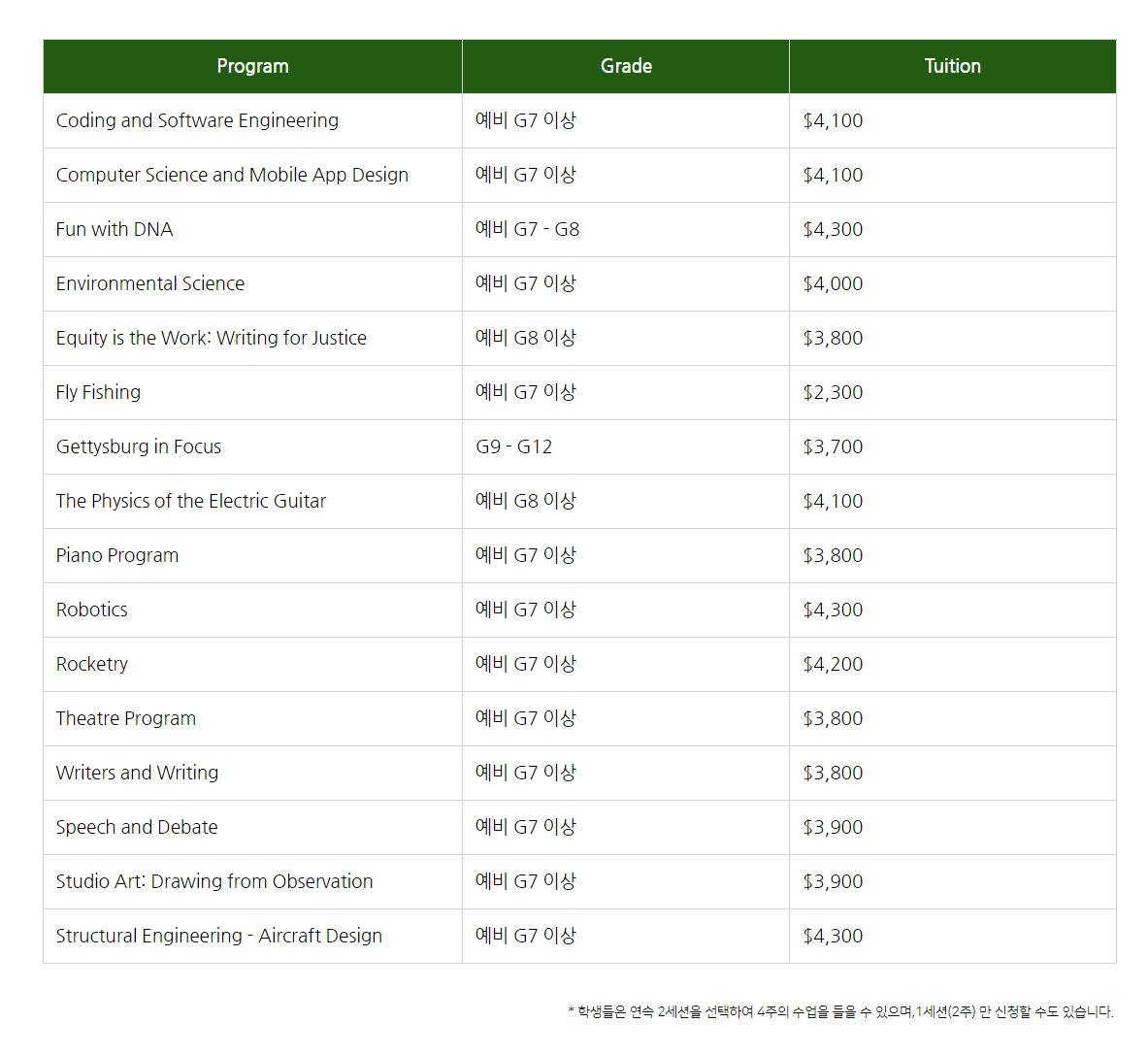Select the Speech and Debate program
The height and width of the screenshot is (1056, 1148).
click(x=137, y=827)
